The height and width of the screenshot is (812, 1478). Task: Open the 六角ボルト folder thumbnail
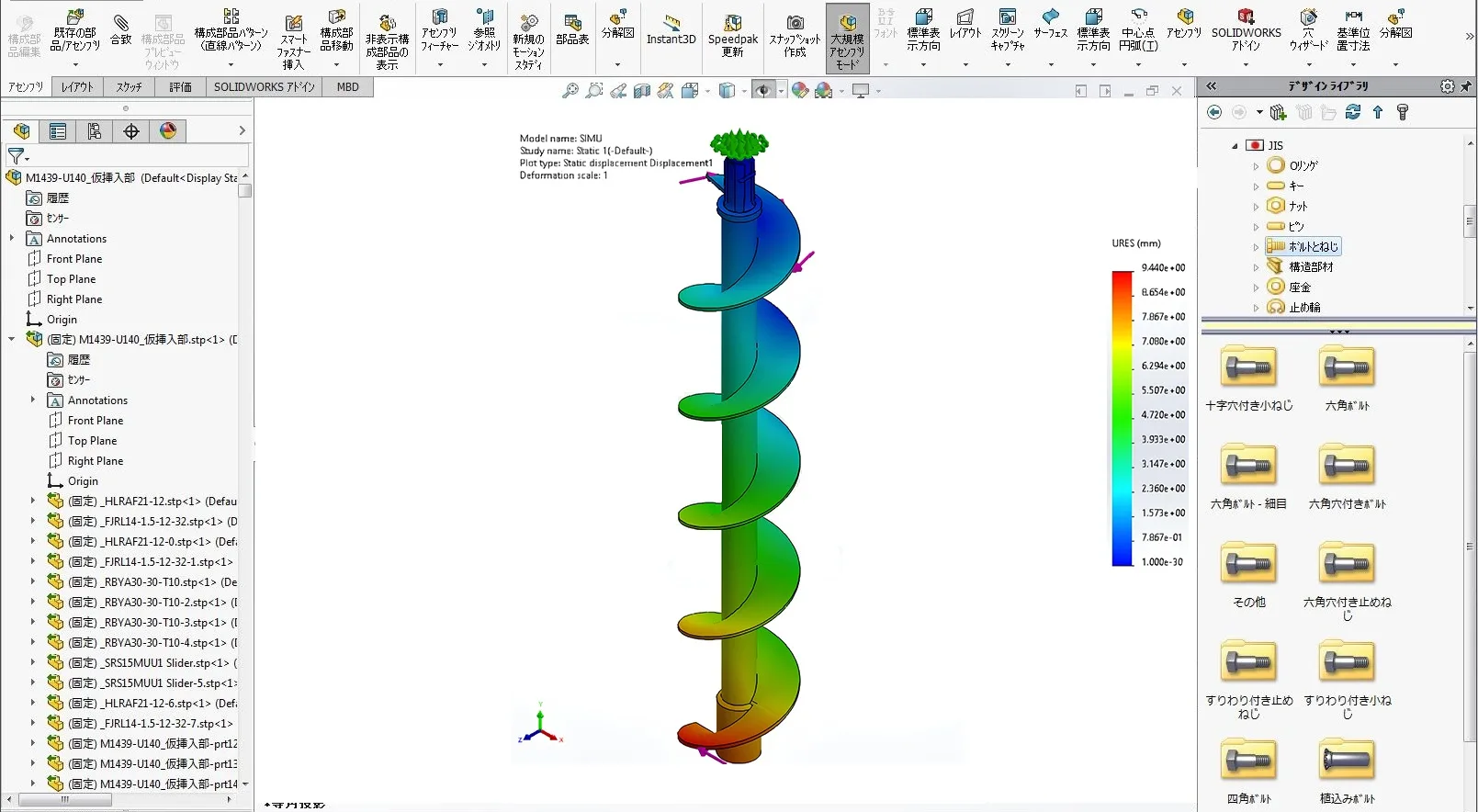pos(1347,369)
